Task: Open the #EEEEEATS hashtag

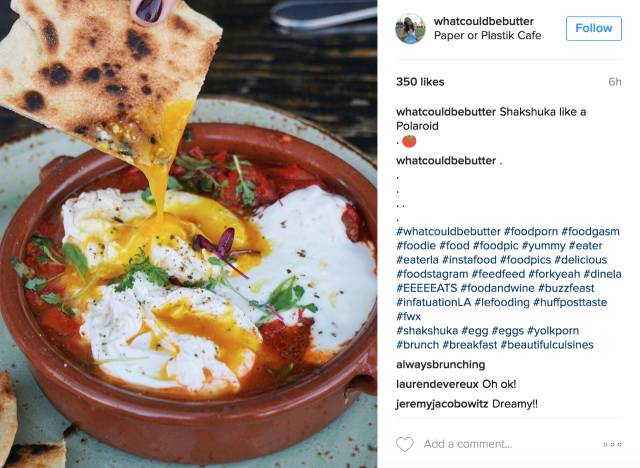Action: [x=427, y=288]
